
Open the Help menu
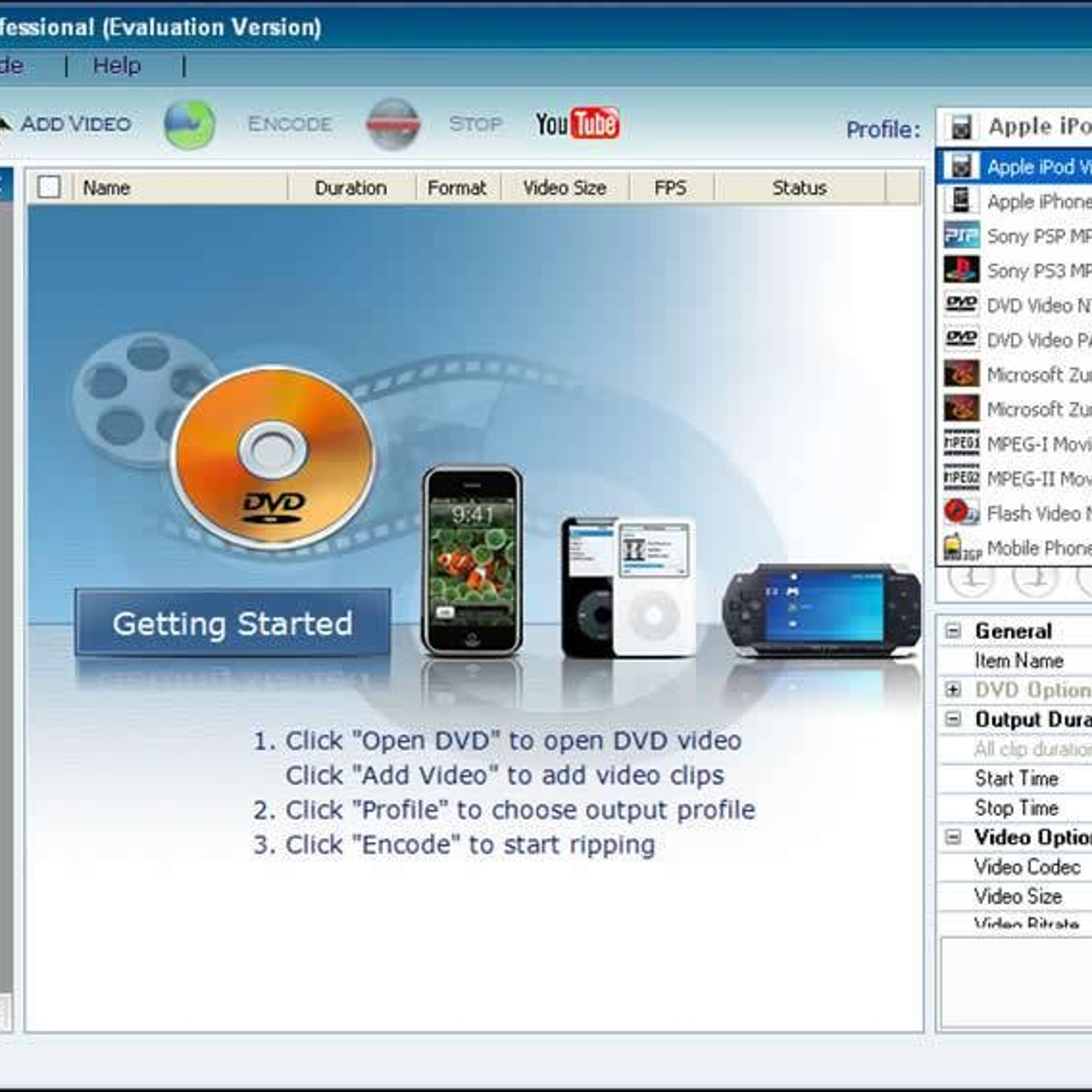click(x=117, y=66)
